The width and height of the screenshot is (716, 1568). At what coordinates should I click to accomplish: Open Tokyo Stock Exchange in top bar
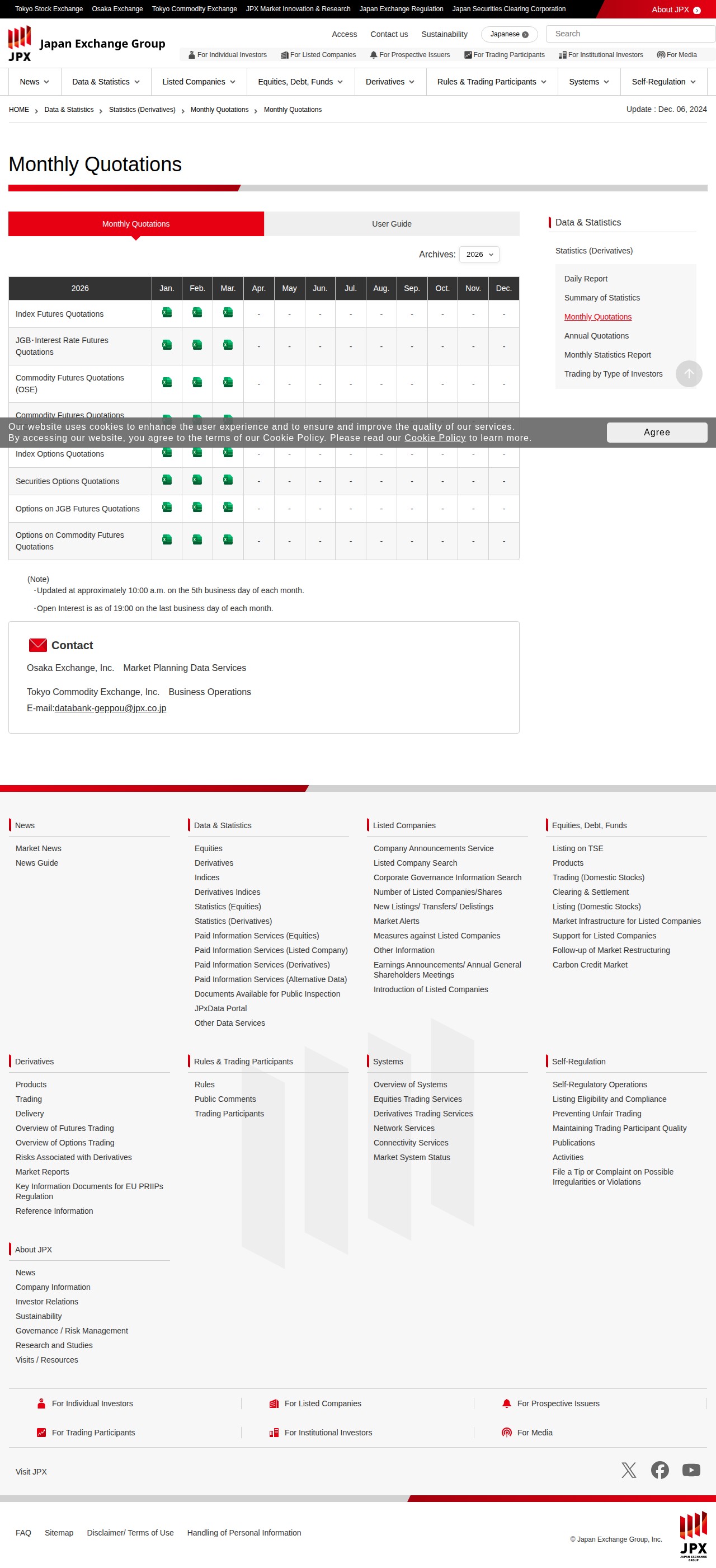click(x=49, y=9)
